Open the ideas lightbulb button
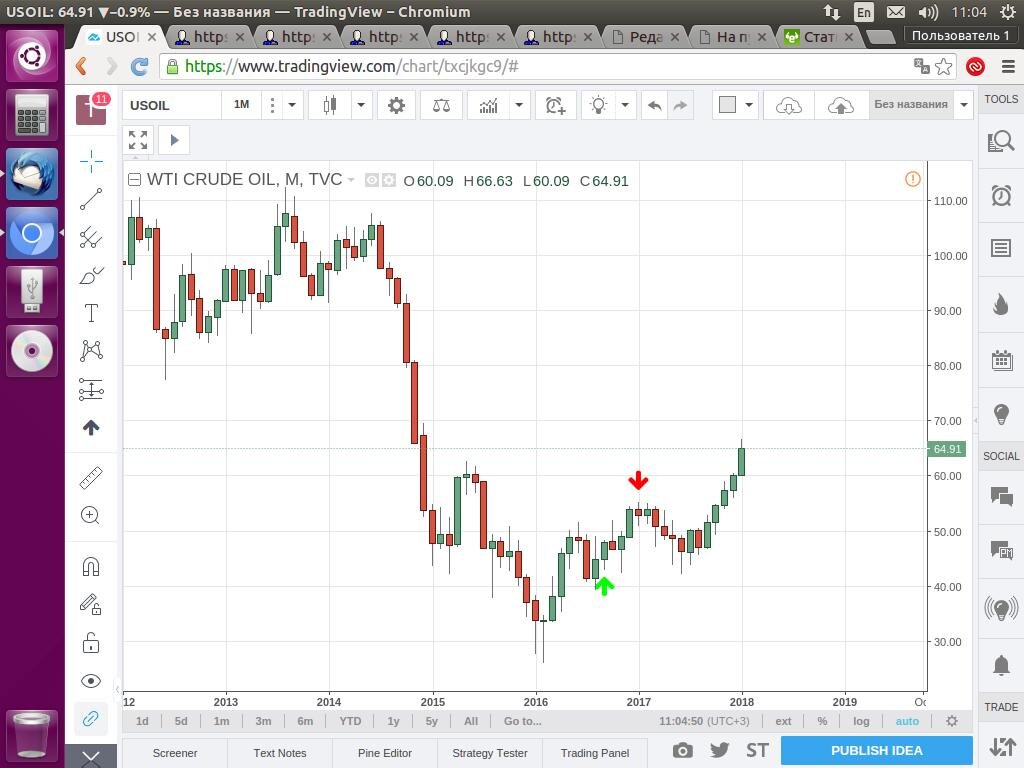The width and height of the screenshot is (1024, 768). click(598, 105)
